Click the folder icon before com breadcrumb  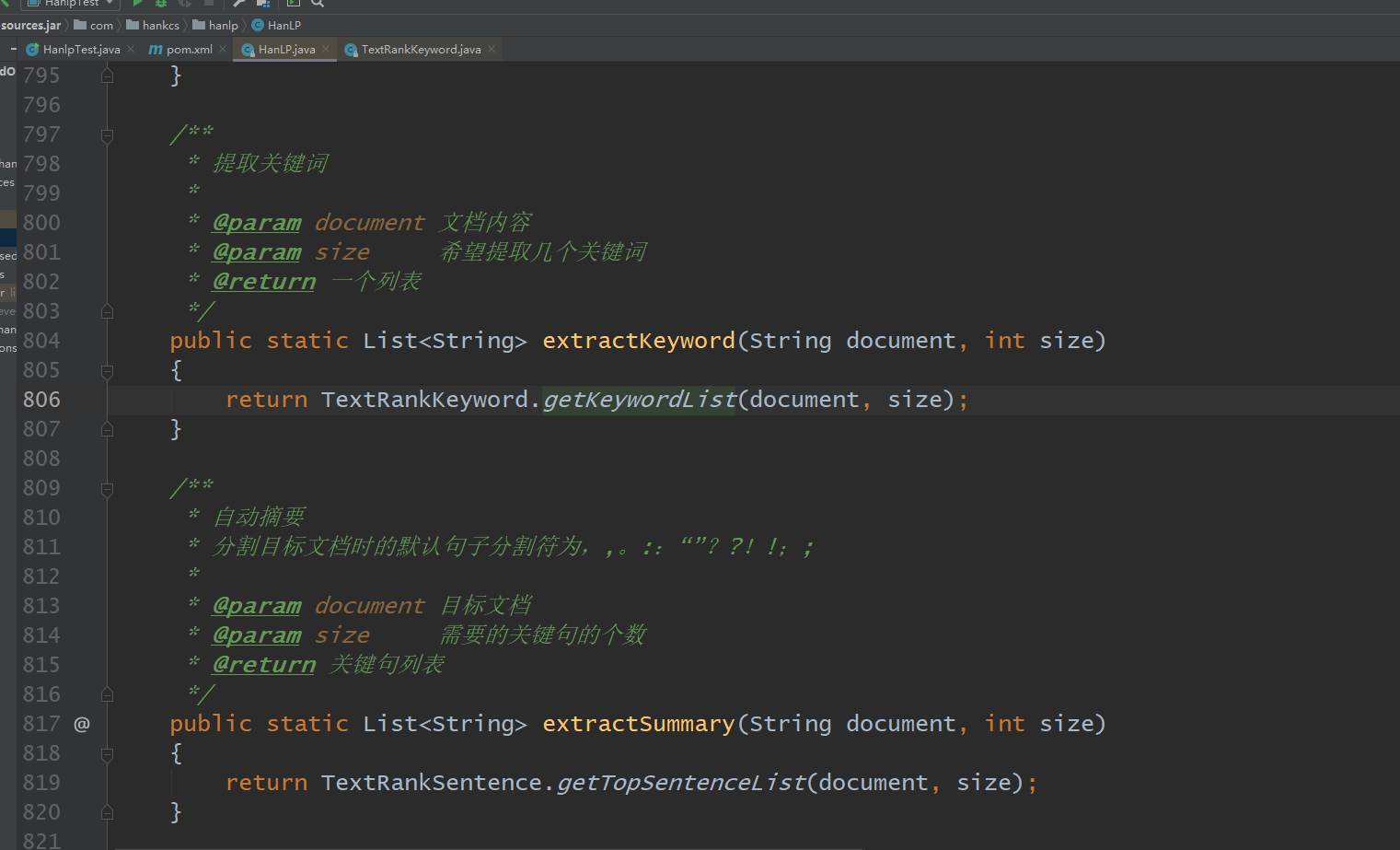coord(80,25)
